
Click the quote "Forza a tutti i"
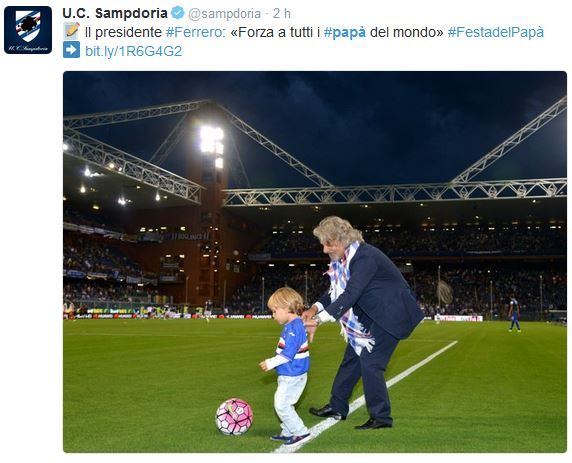pos(276,32)
